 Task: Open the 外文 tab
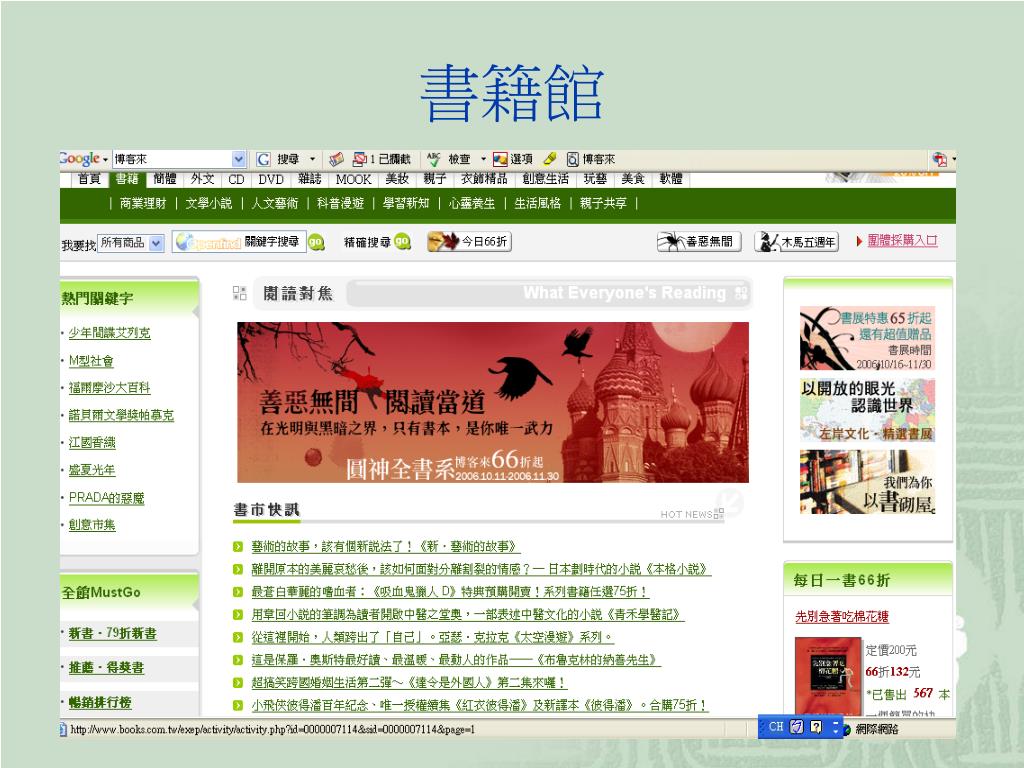click(202, 180)
